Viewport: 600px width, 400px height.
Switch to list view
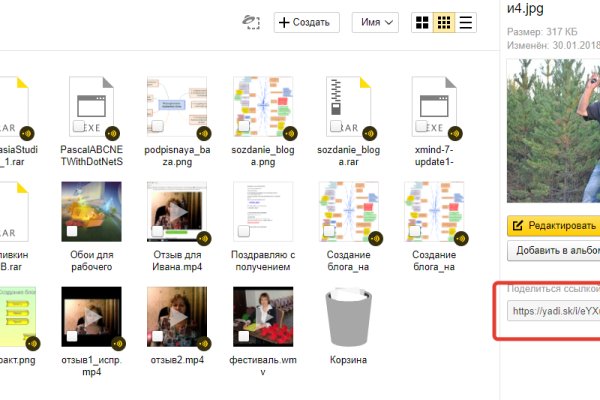click(466, 22)
